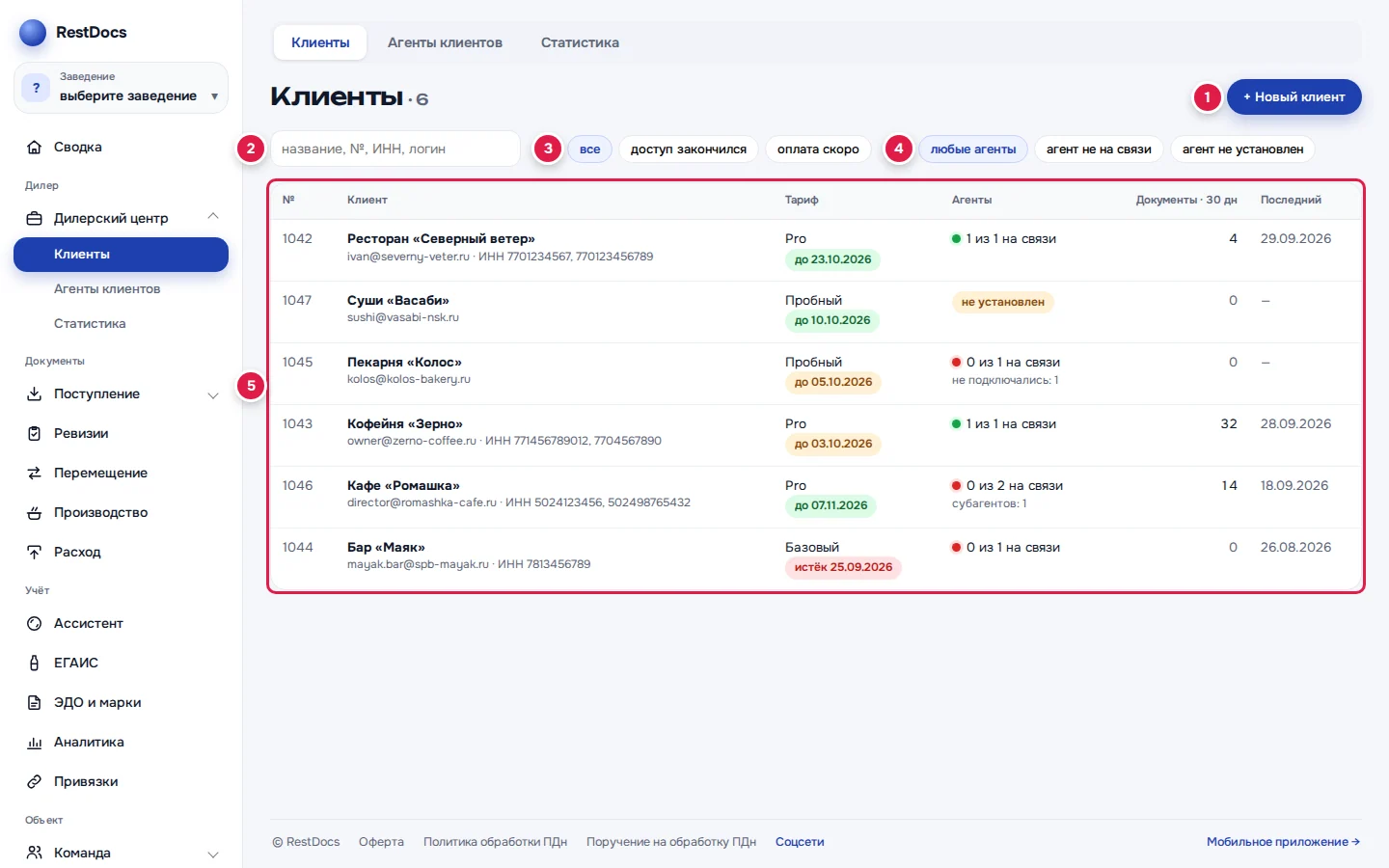Screen dimensions: 1389x868
Task: Click the Аналитика chart icon
Action: pos(35,743)
